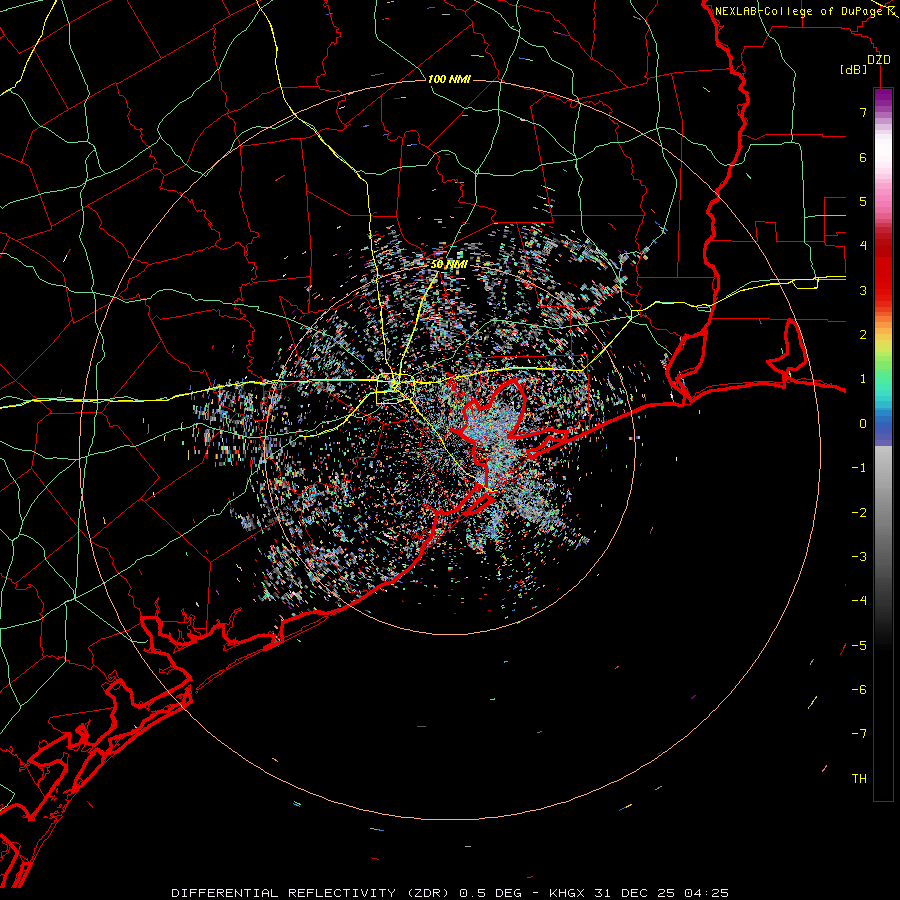Click the -7 value on the color scale
The width and height of the screenshot is (900, 900).
click(x=859, y=734)
